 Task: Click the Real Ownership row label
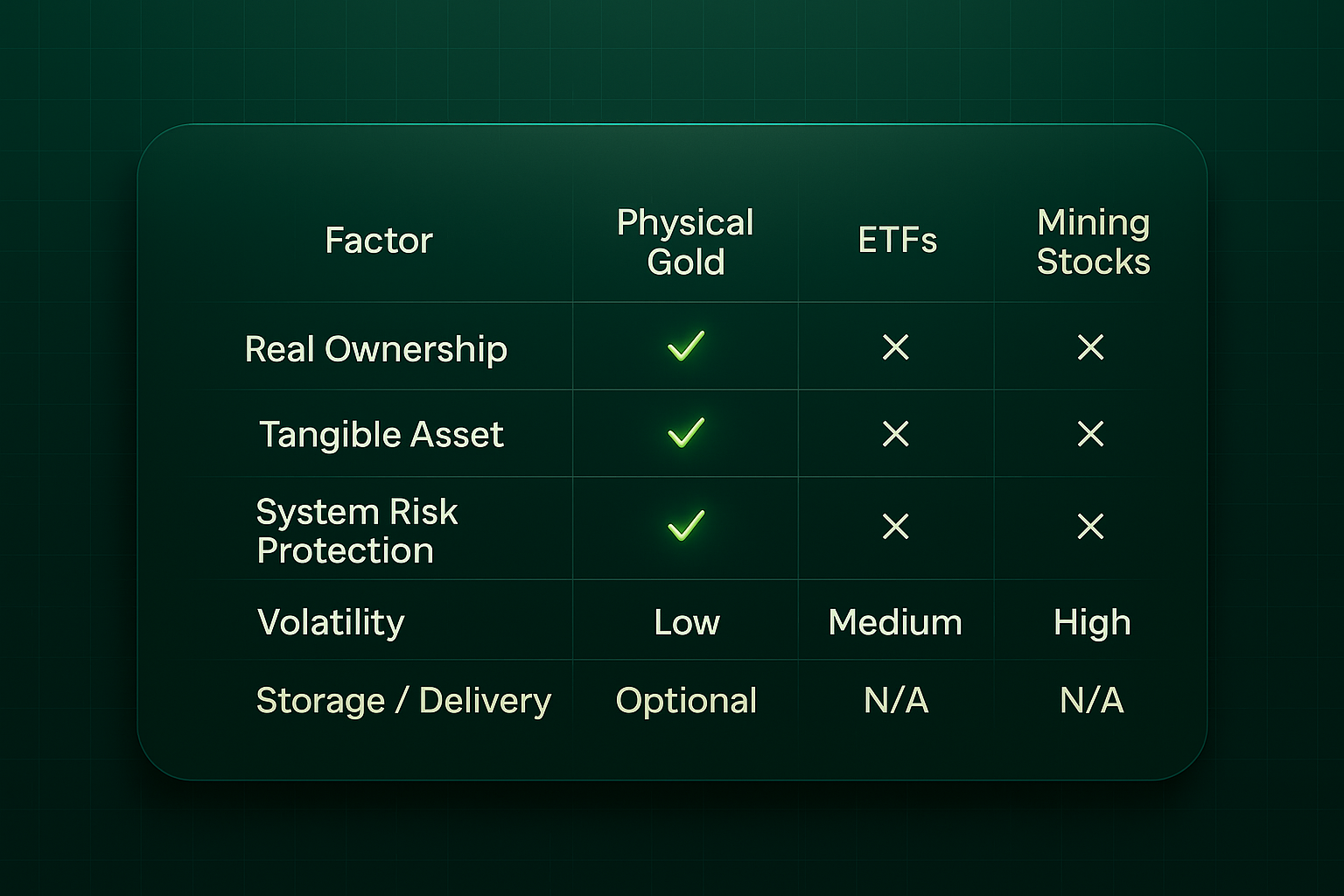(376, 349)
